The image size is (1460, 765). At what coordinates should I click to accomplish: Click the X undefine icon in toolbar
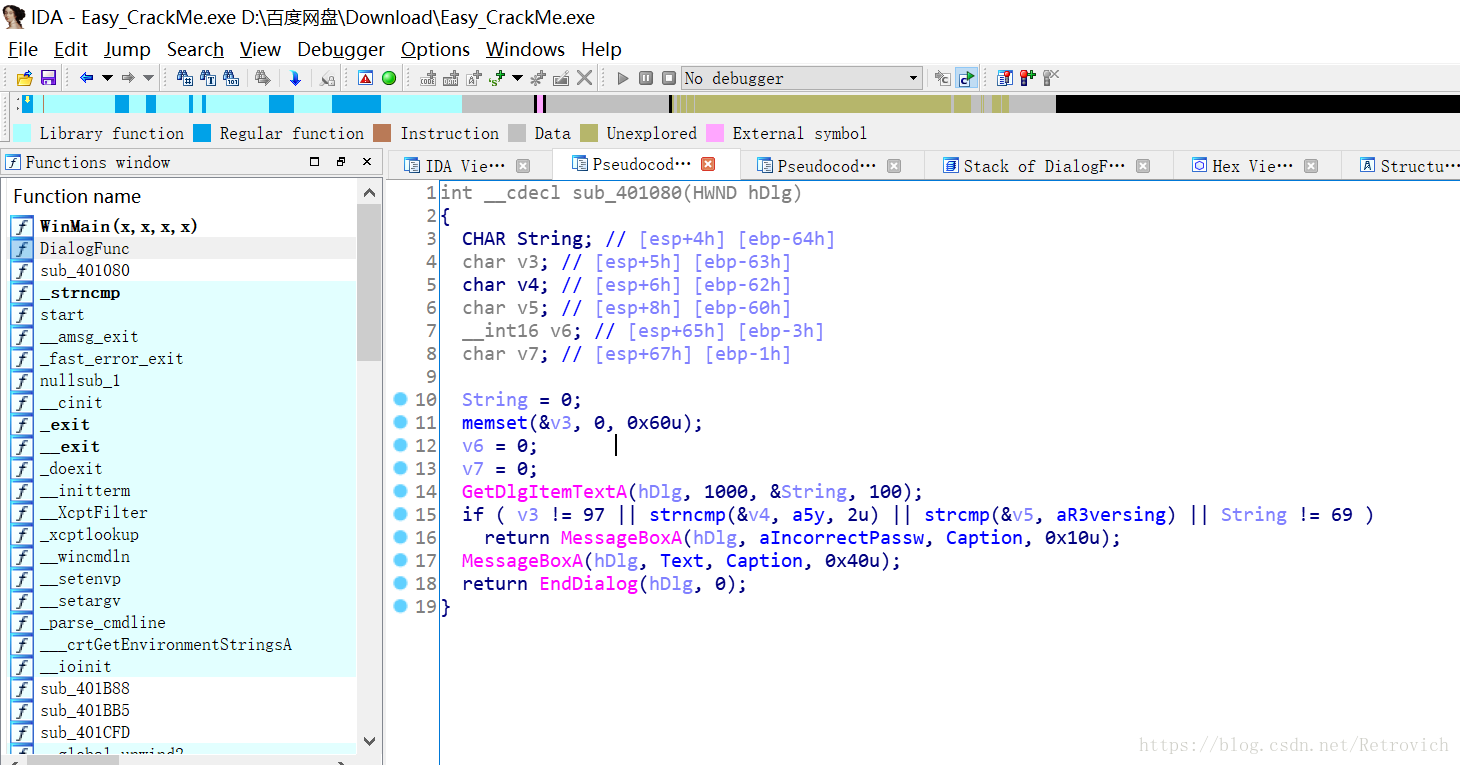point(584,78)
